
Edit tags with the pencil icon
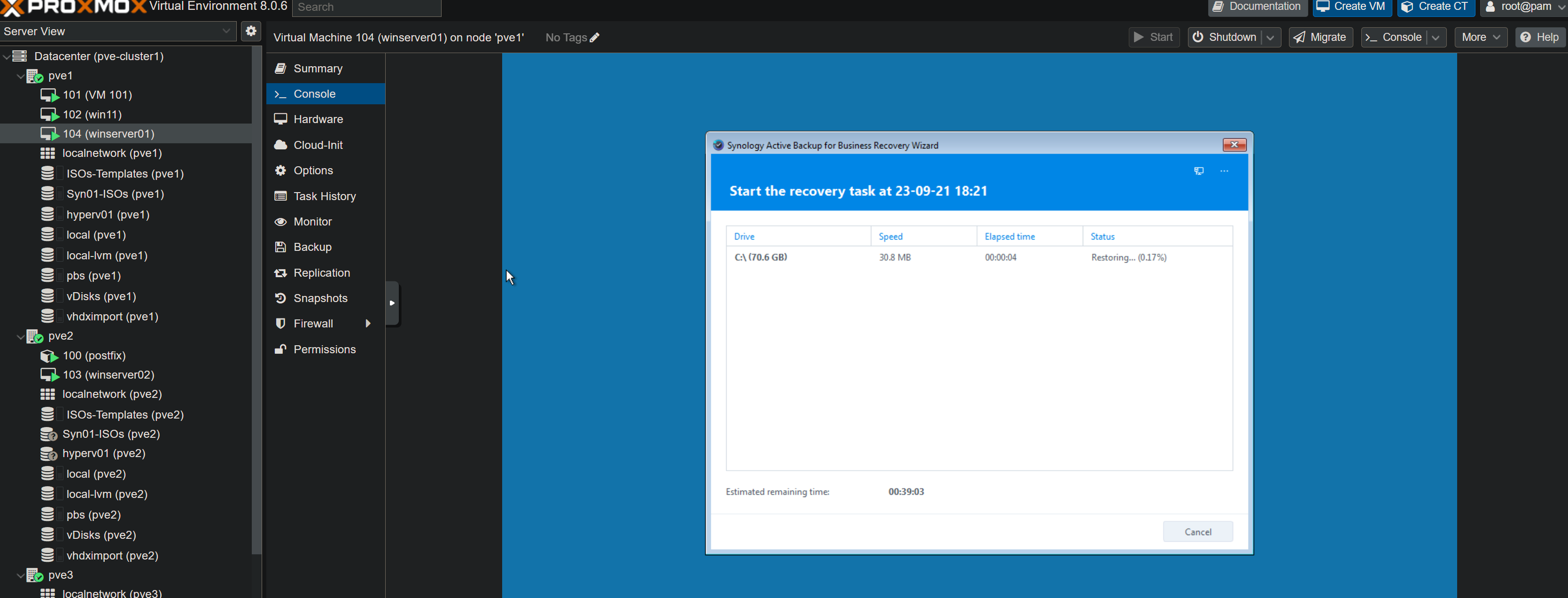click(595, 38)
